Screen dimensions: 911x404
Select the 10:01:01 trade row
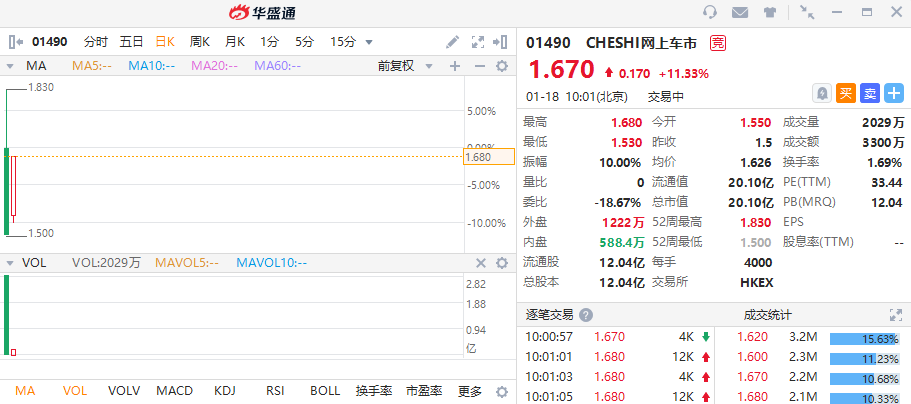coord(618,357)
